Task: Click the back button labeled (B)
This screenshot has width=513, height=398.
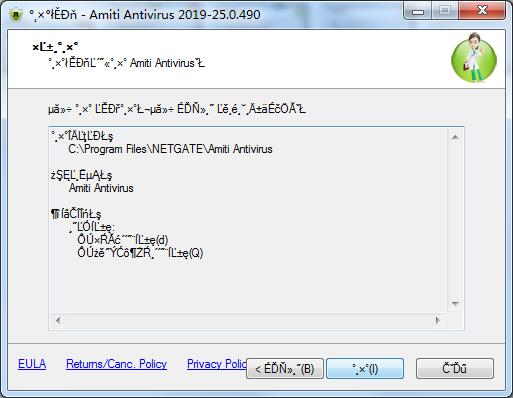Action: click(x=285, y=368)
